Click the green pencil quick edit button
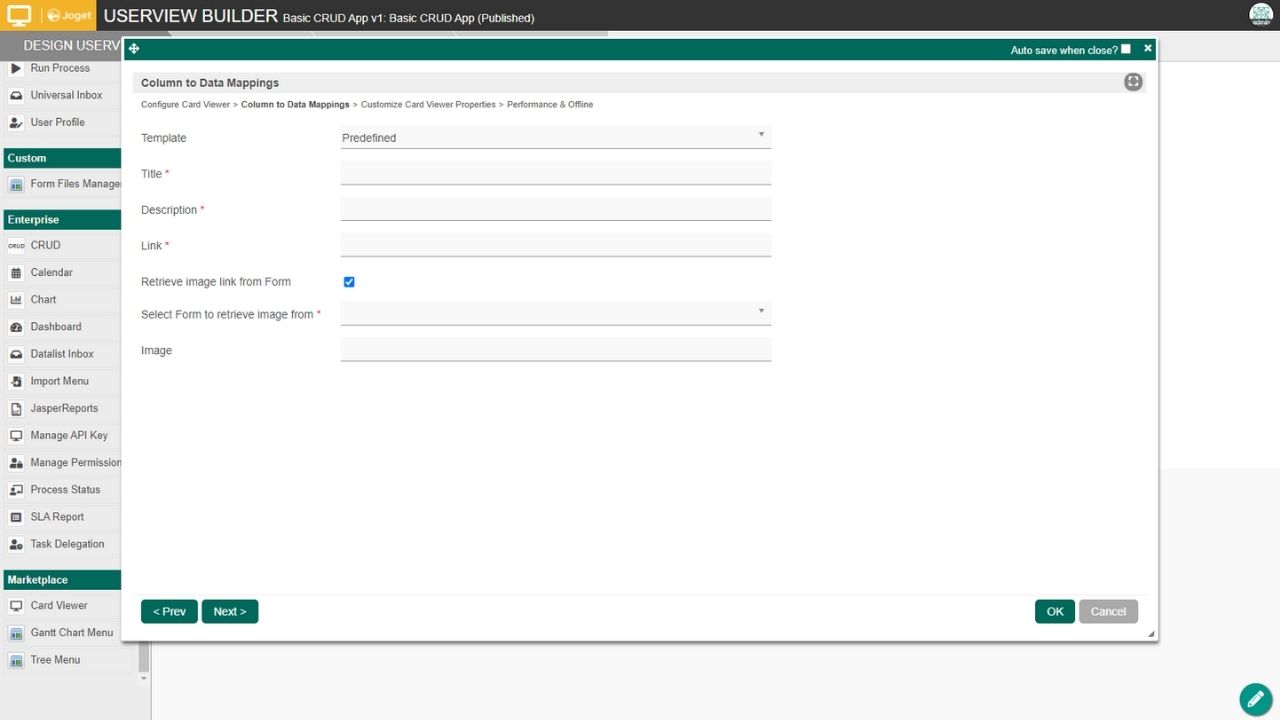The image size is (1280, 720). pos(1256,699)
